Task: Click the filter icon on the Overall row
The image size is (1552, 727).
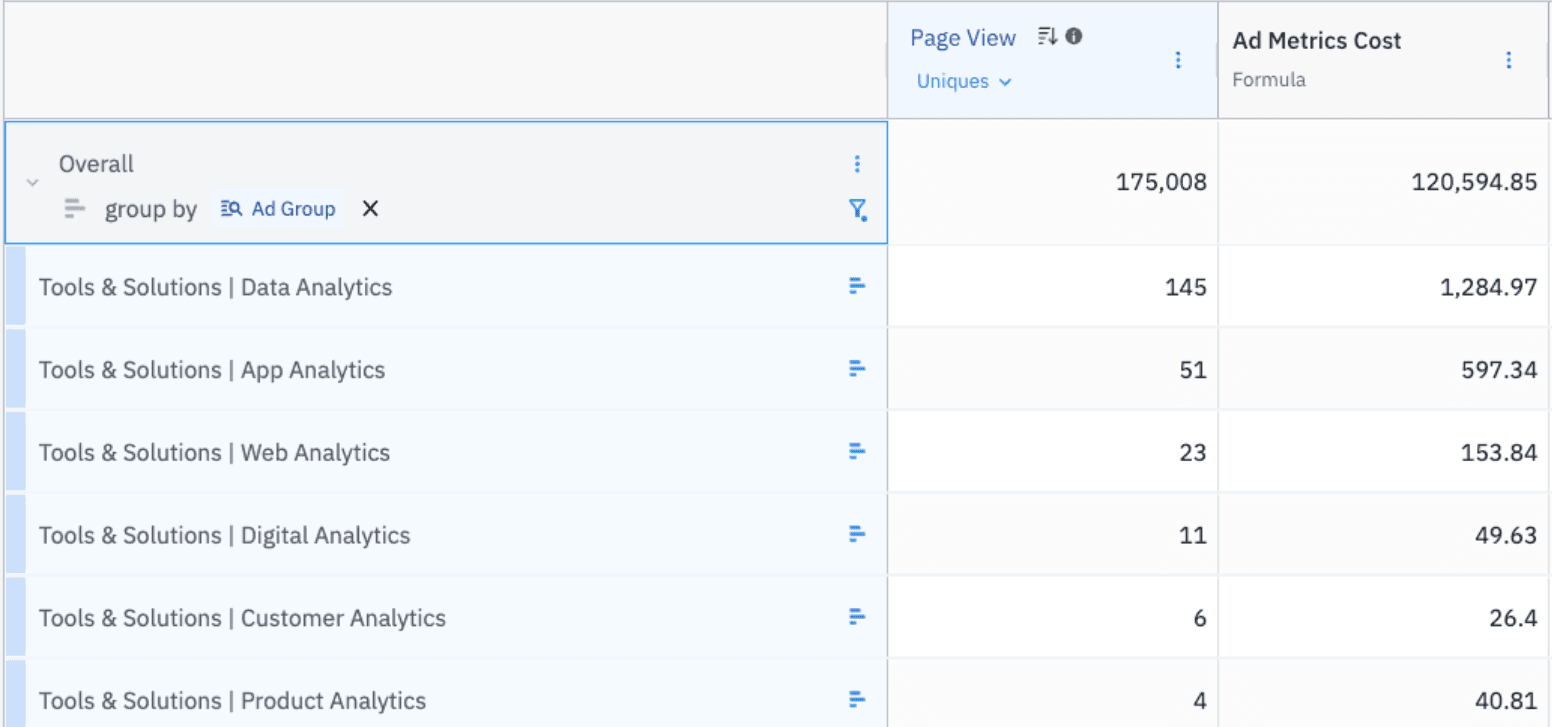Action: click(858, 210)
